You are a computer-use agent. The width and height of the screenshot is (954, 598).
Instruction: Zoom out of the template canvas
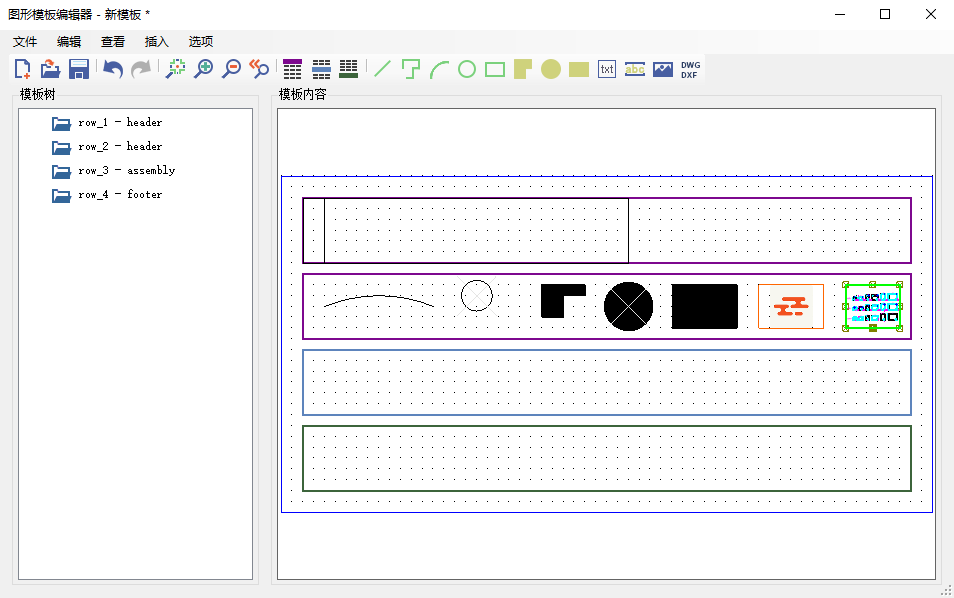tap(231, 69)
